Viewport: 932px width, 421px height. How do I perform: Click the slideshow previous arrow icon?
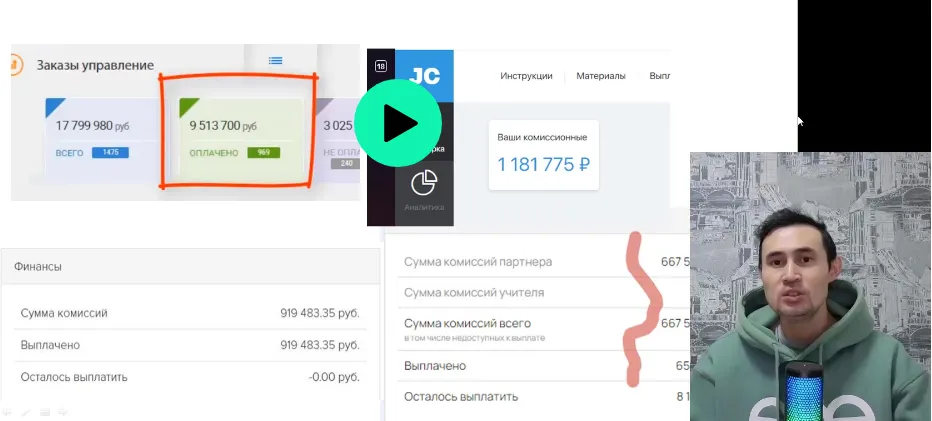click(x=8, y=411)
